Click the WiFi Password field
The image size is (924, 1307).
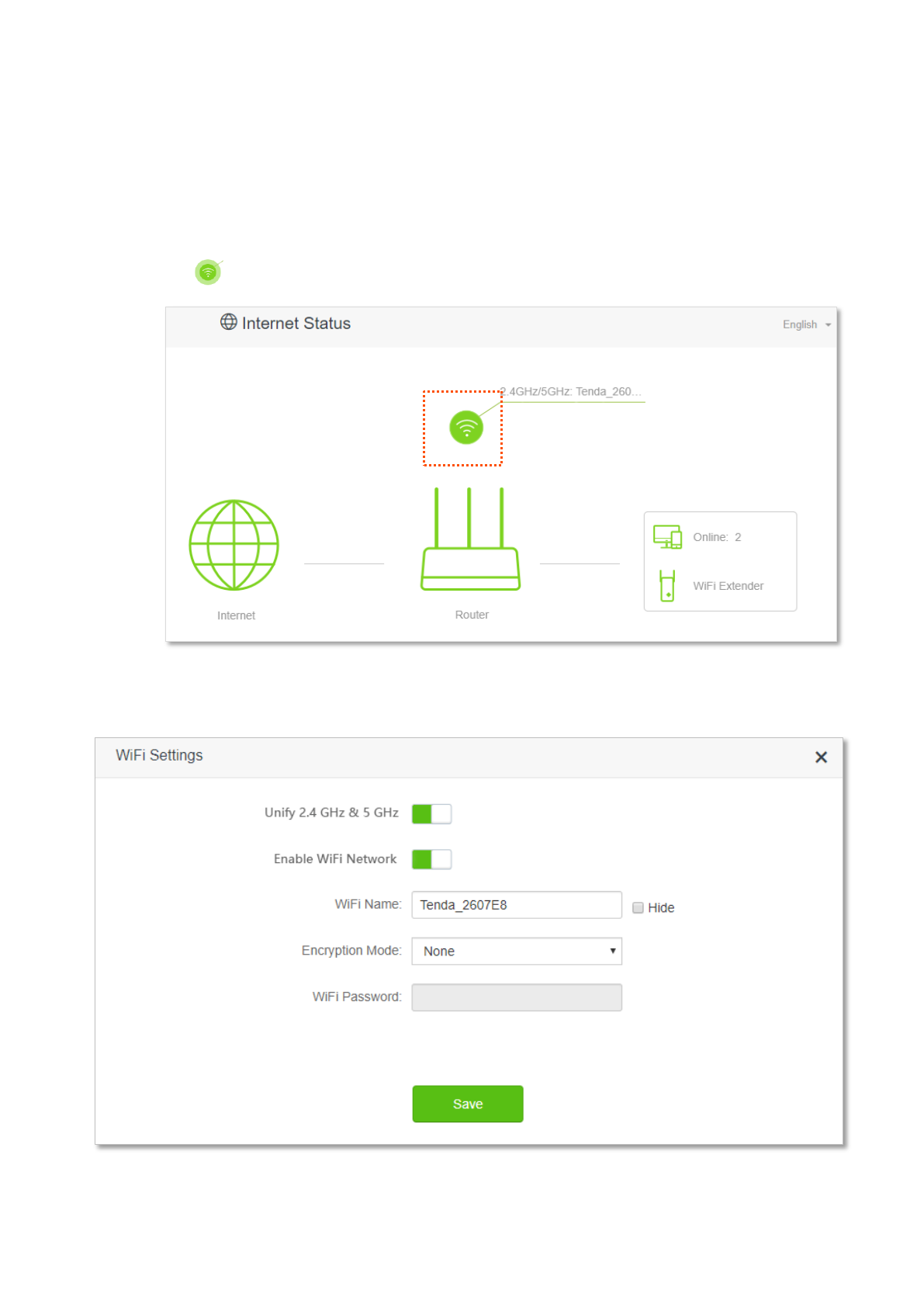pos(517,997)
